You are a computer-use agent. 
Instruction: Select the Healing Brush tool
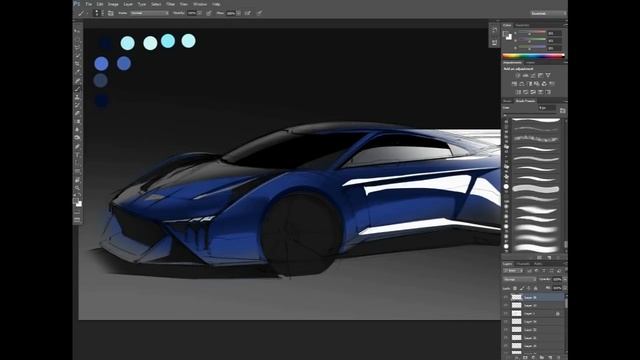click(x=77, y=80)
